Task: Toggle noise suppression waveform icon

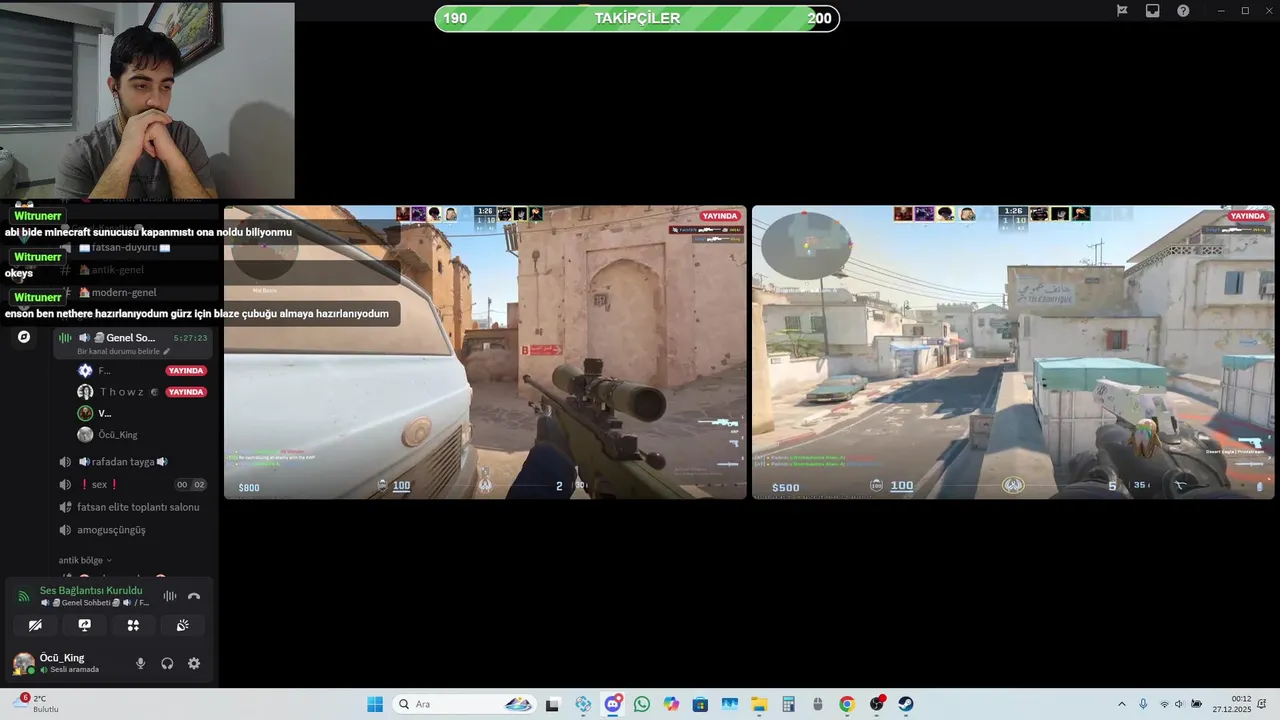Action: [x=170, y=596]
